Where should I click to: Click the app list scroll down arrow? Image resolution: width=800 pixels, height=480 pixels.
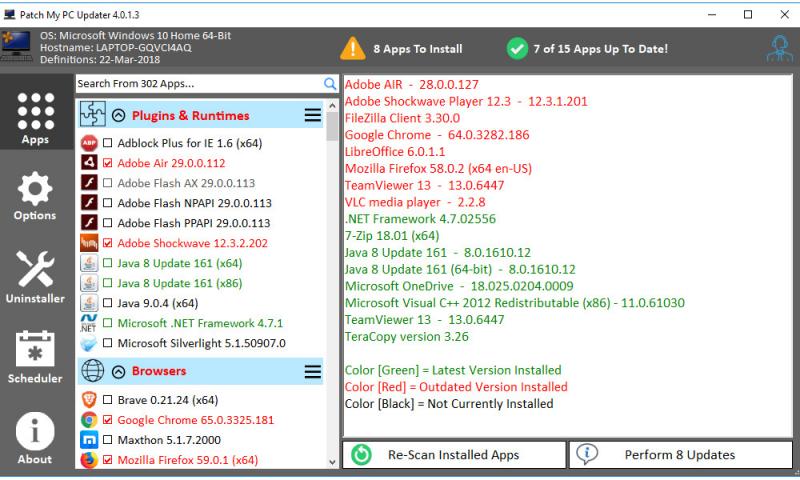pos(333,462)
